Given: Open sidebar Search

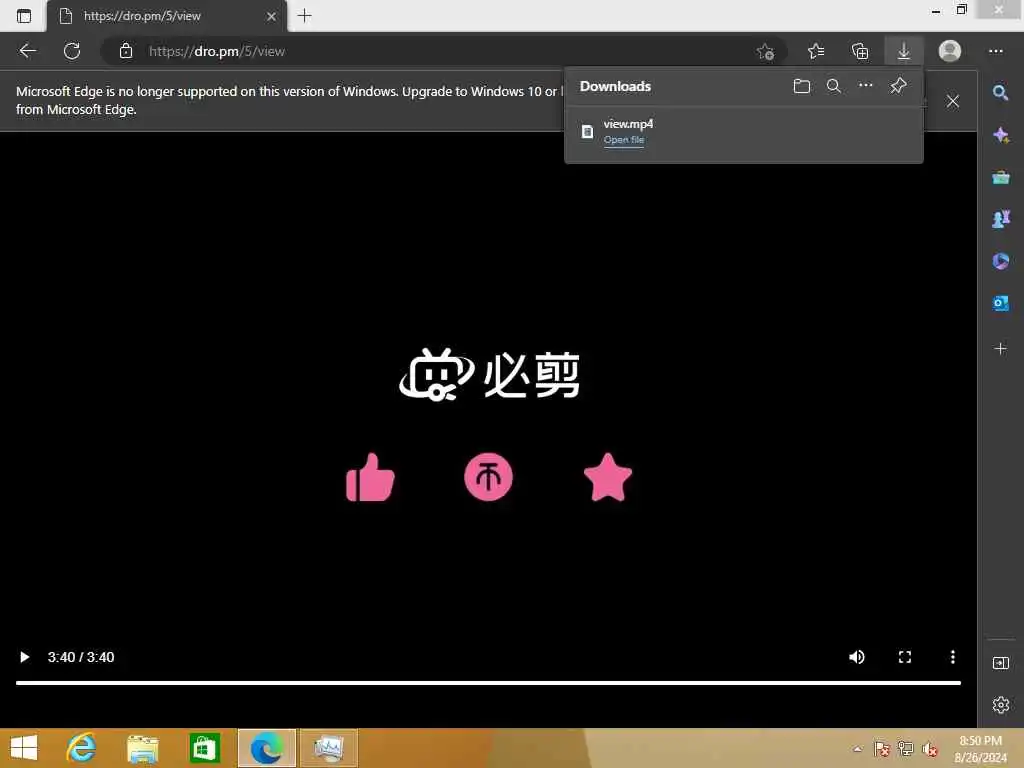Looking at the screenshot, I should click(x=1000, y=93).
